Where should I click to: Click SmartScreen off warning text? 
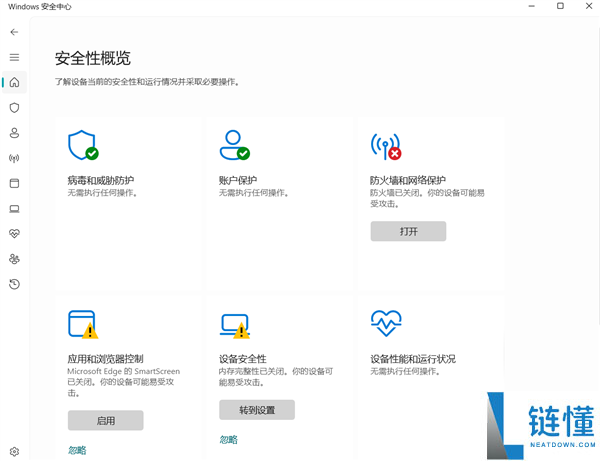123,382
